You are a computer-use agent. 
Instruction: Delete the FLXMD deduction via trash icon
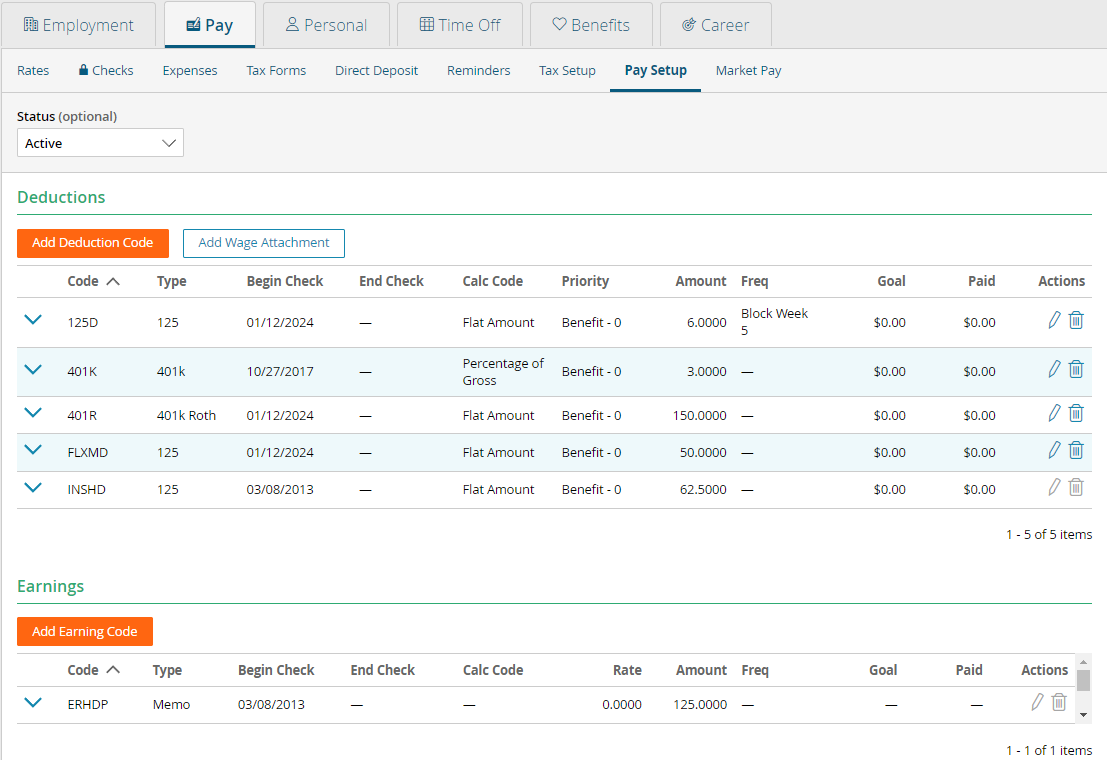click(x=1076, y=450)
